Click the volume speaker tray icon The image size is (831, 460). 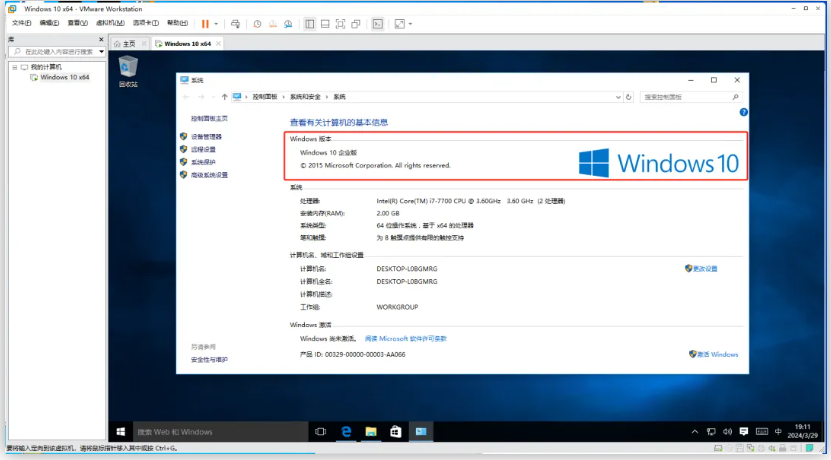pyautogui.click(x=728, y=431)
